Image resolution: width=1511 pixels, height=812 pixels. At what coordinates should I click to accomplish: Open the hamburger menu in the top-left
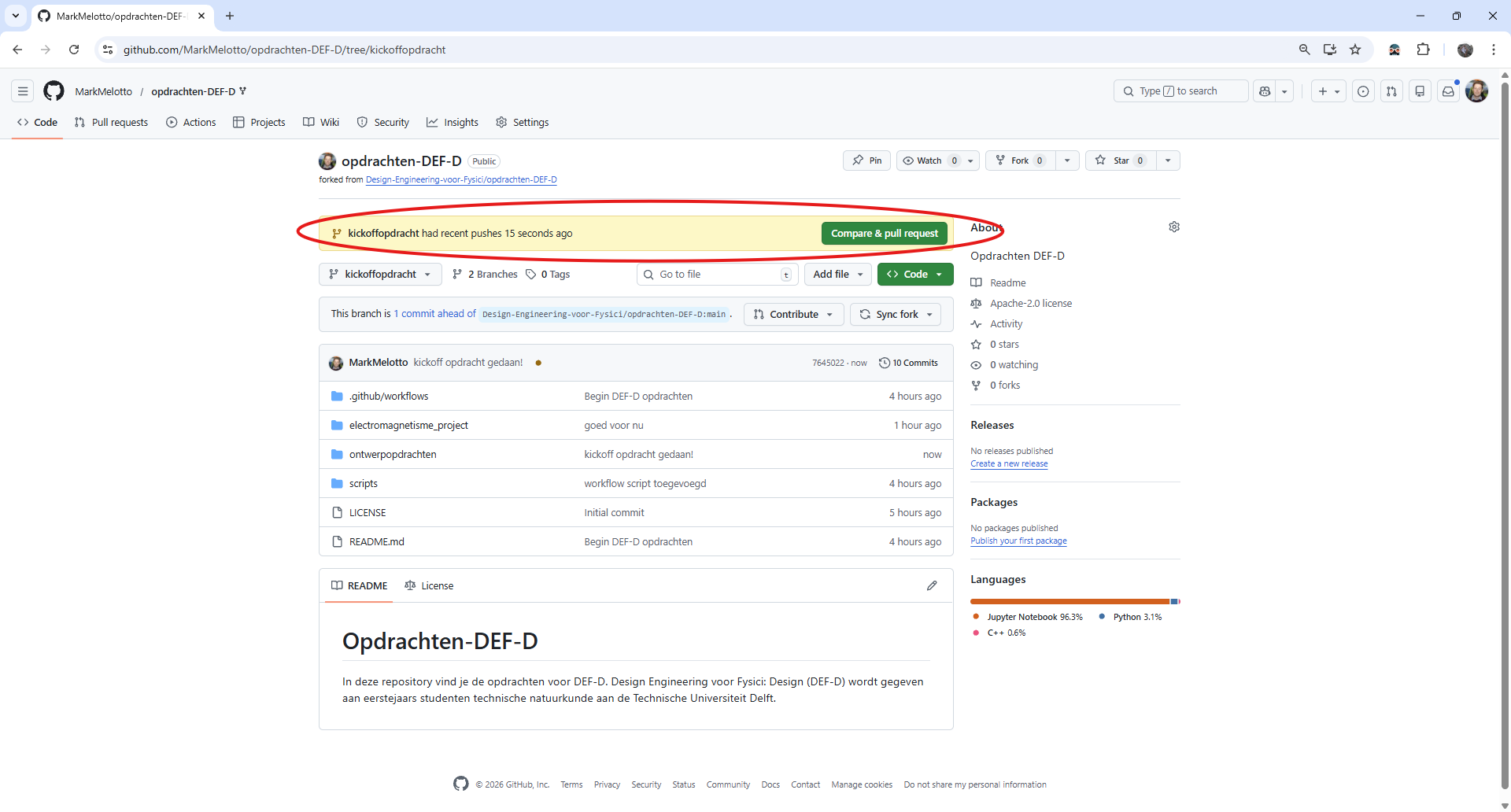pyautogui.click(x=23, y=90)
